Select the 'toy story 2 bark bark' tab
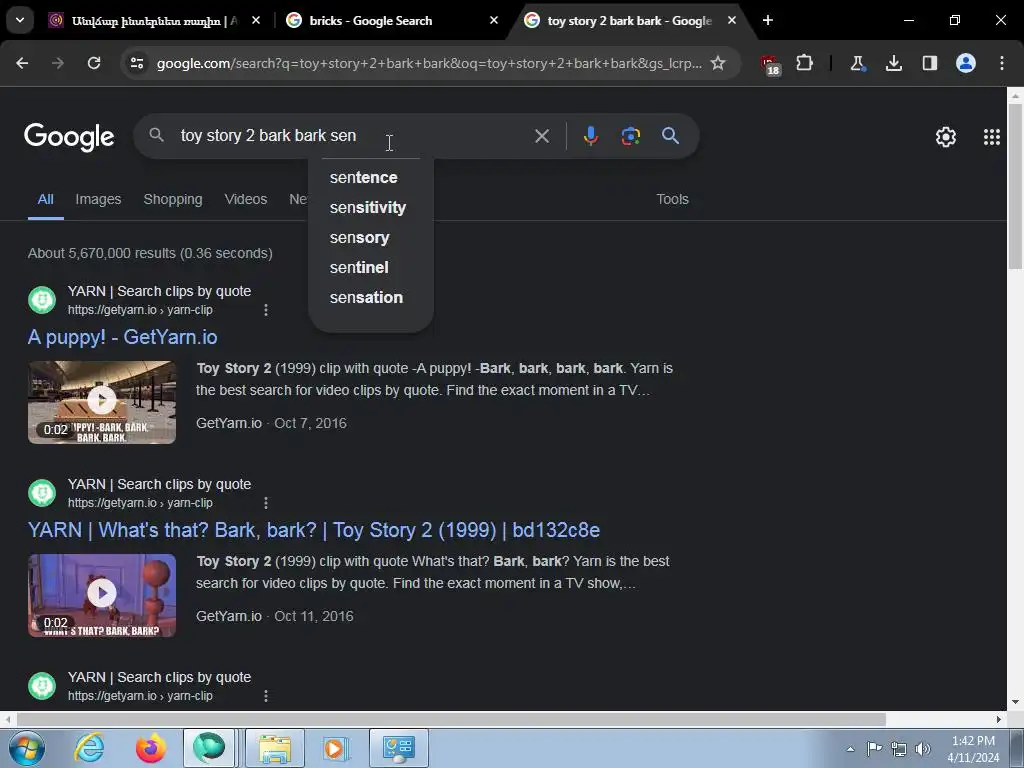 [x=630, y=20]
